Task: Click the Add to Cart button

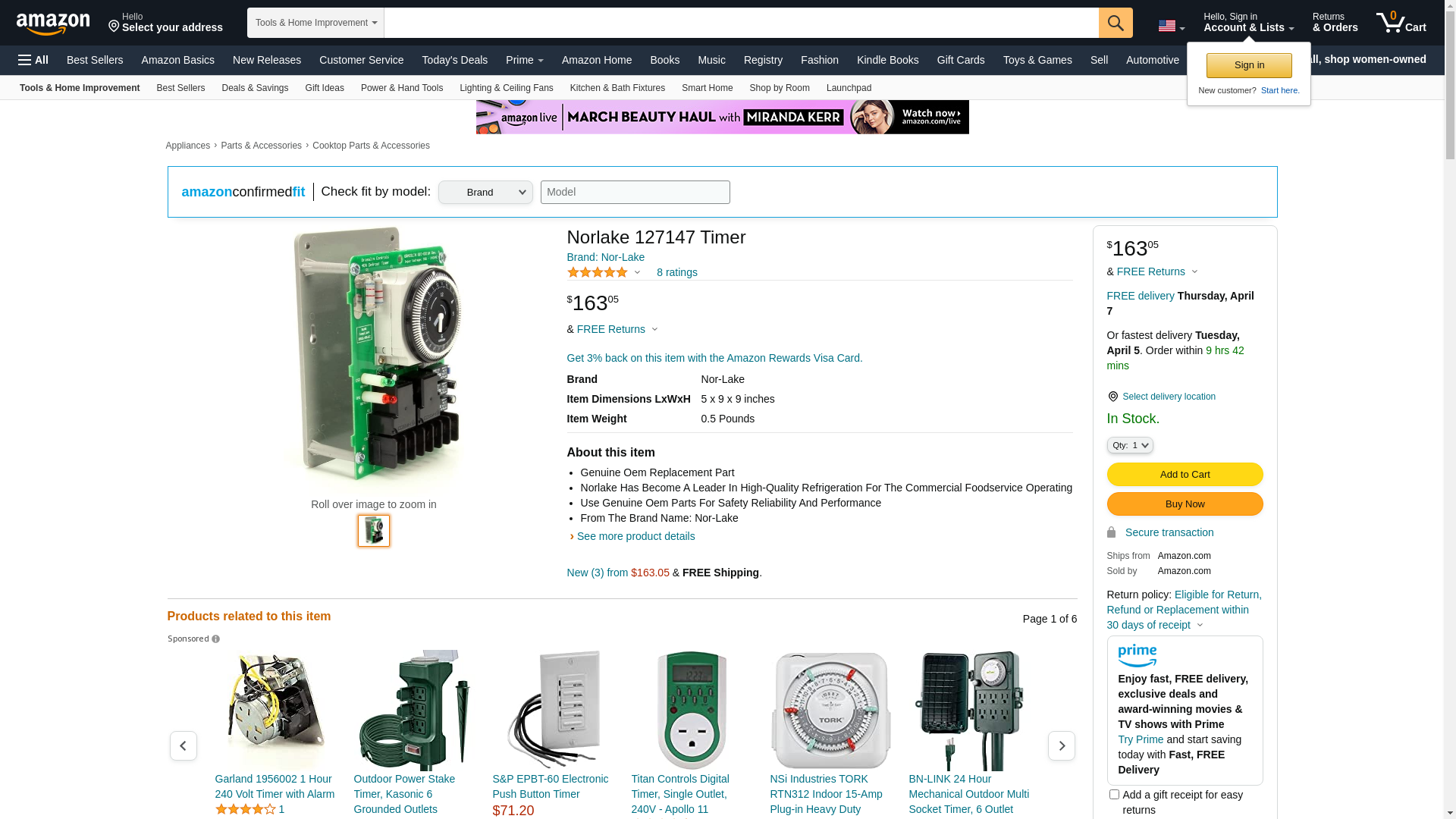Action: tap(1185, 475)
